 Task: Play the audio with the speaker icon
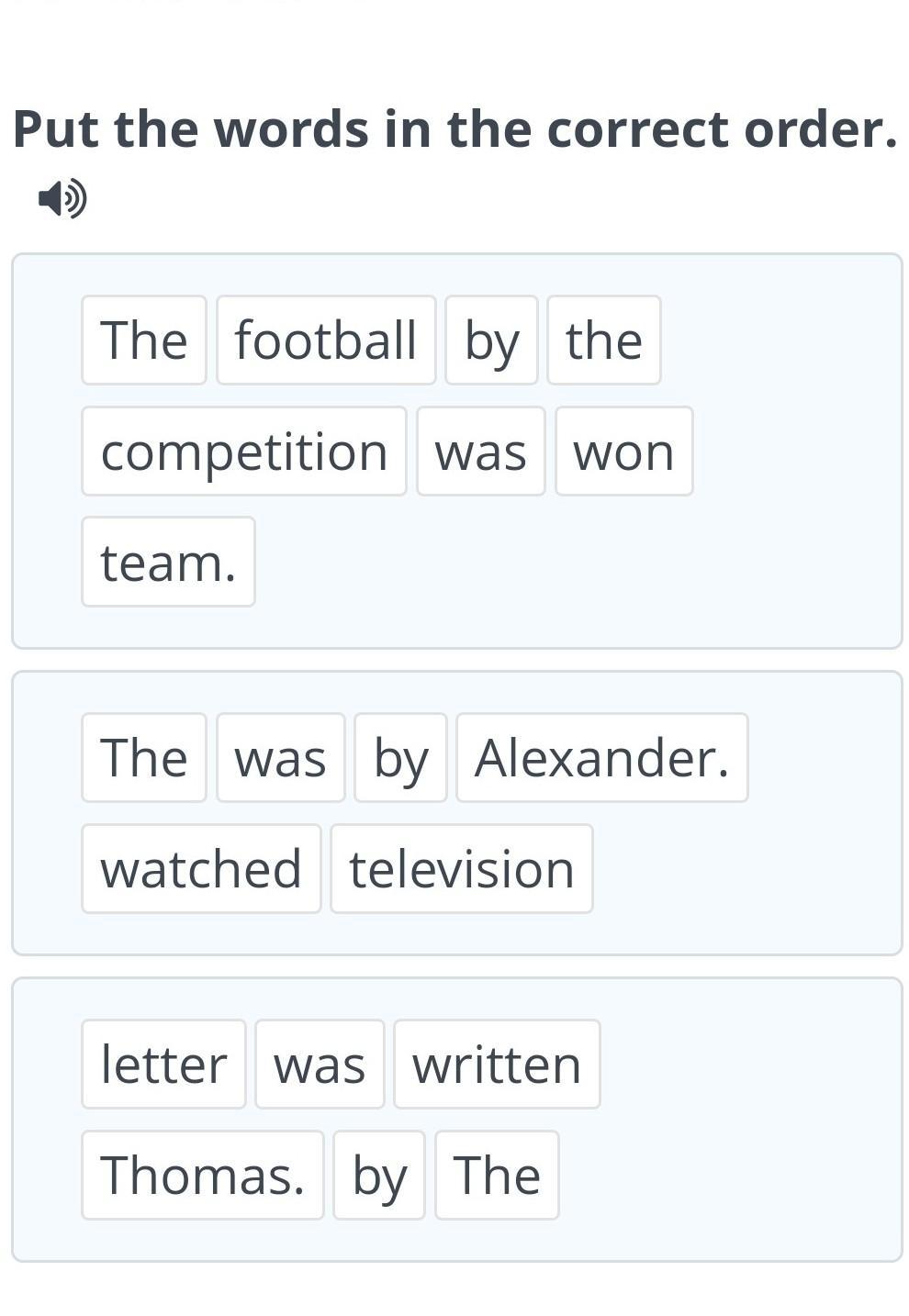[62, 198]
